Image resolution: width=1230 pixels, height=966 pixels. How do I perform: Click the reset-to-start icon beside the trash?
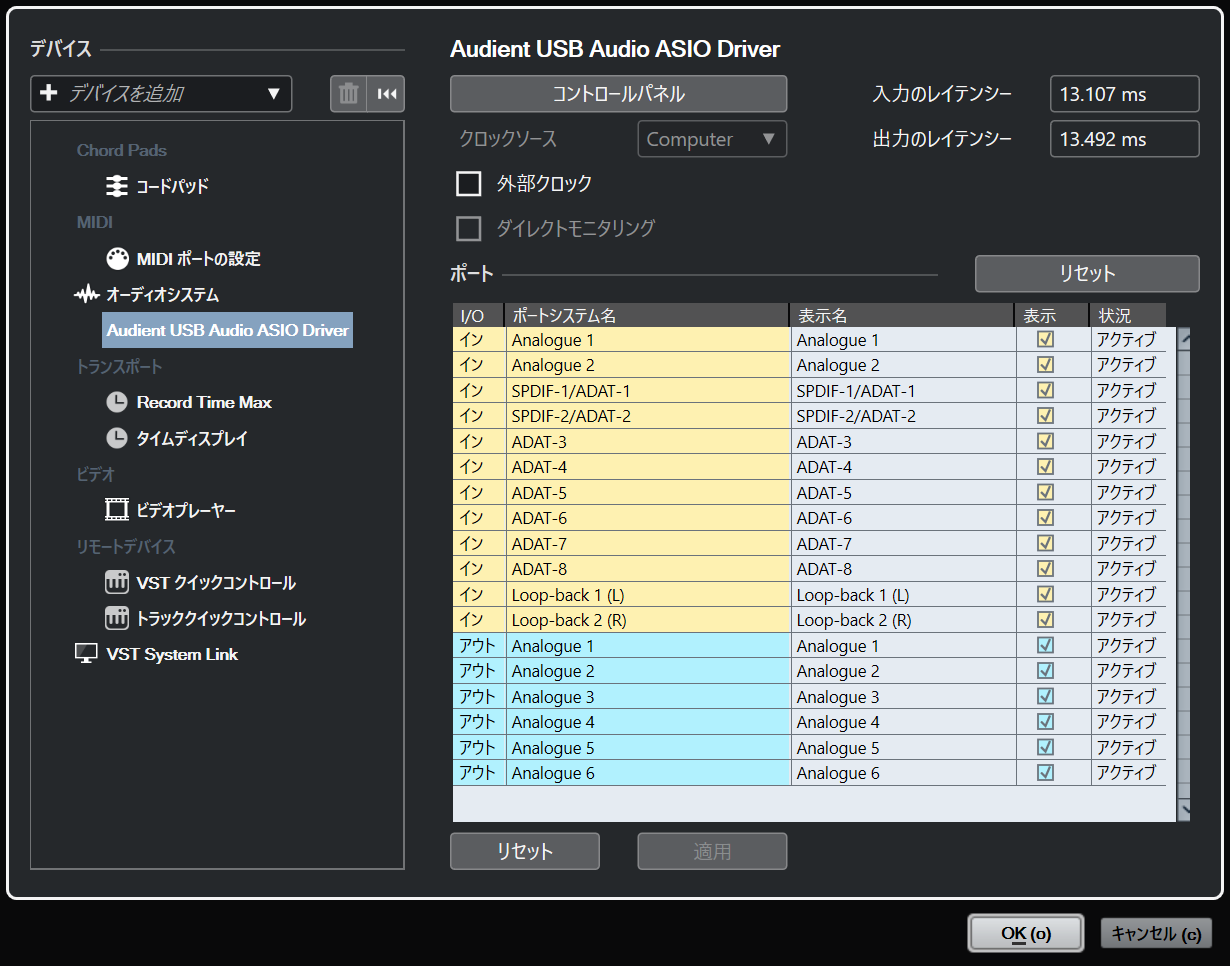pyautogui.click(x=386, y=94)
